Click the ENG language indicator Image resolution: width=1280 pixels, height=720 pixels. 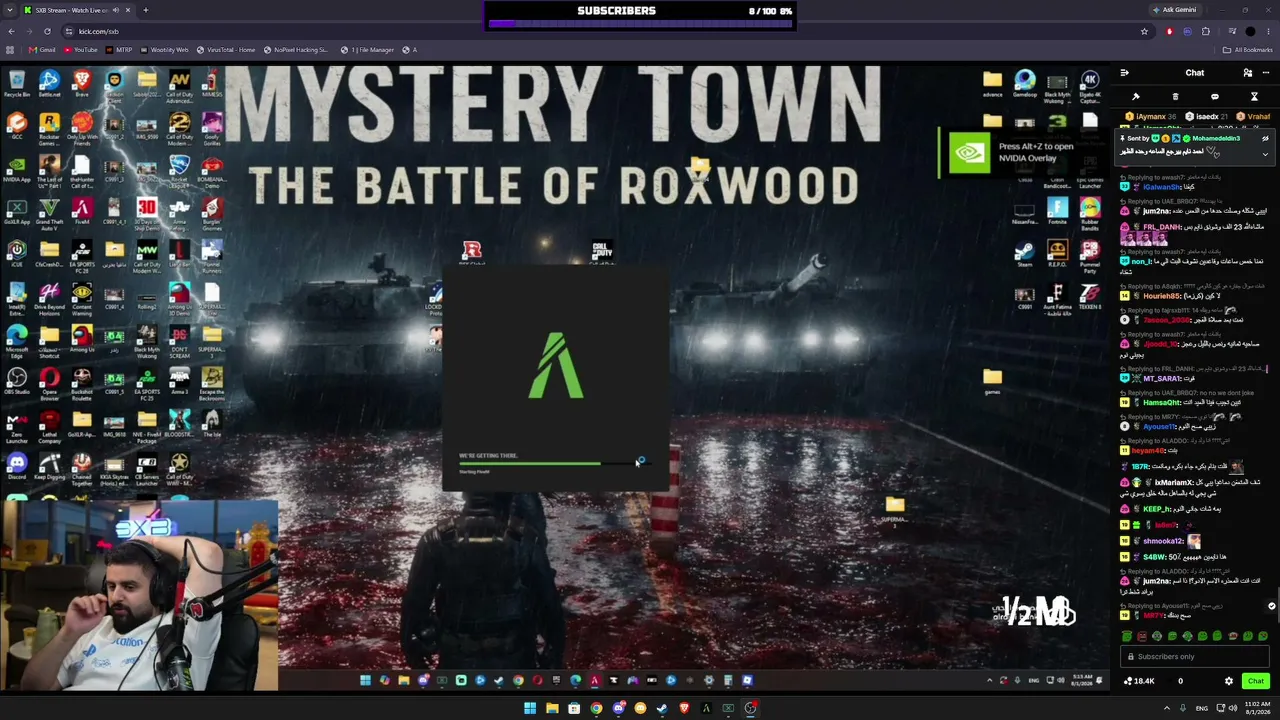[1202, 708]
